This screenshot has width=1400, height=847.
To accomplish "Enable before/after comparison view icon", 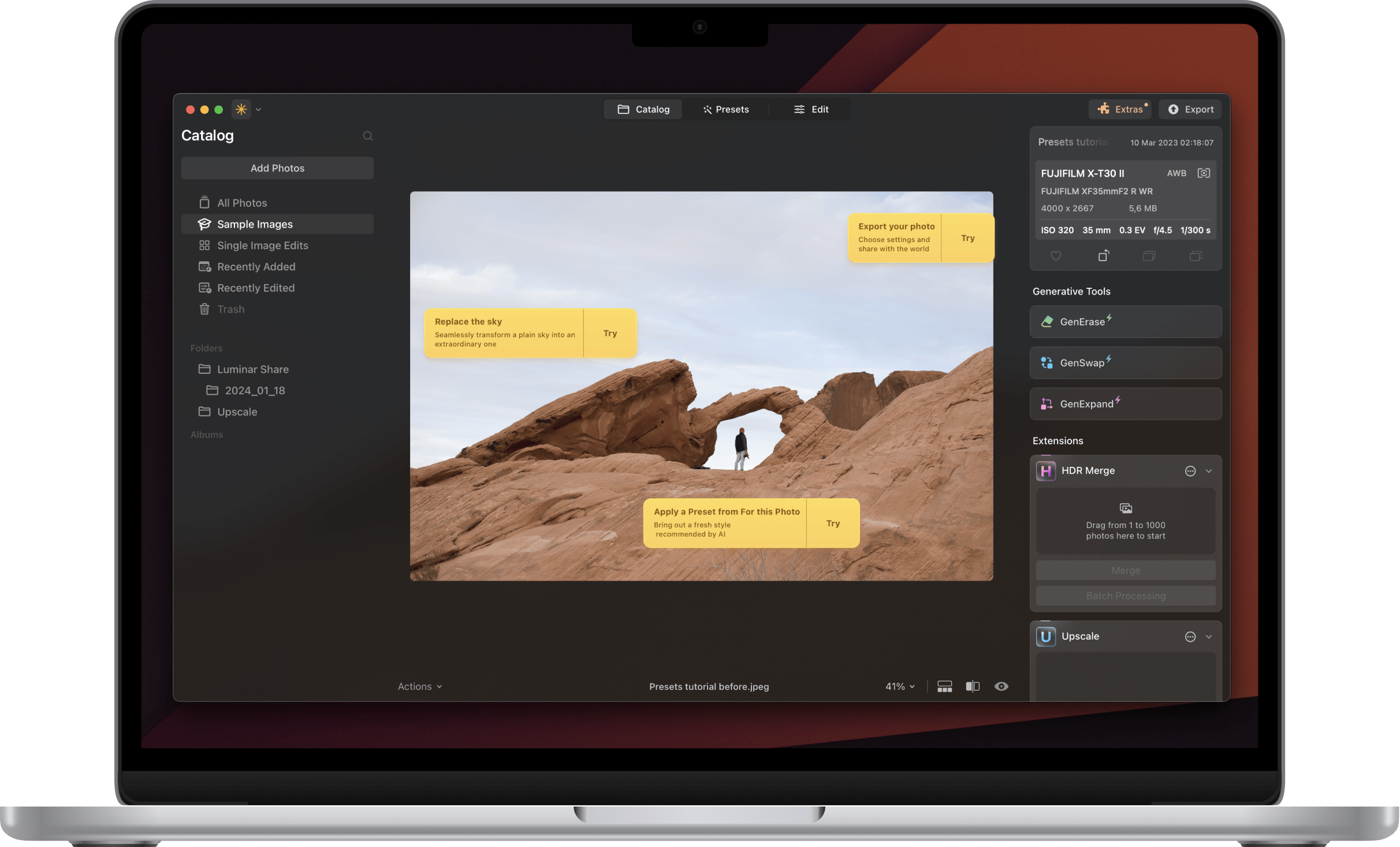I will [972, 686].
